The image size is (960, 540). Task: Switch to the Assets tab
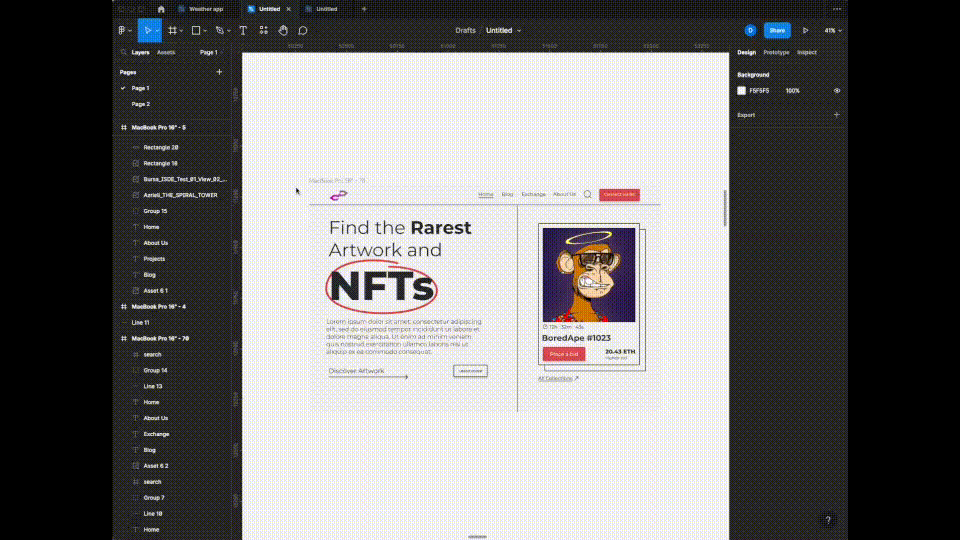pos(166,52)
